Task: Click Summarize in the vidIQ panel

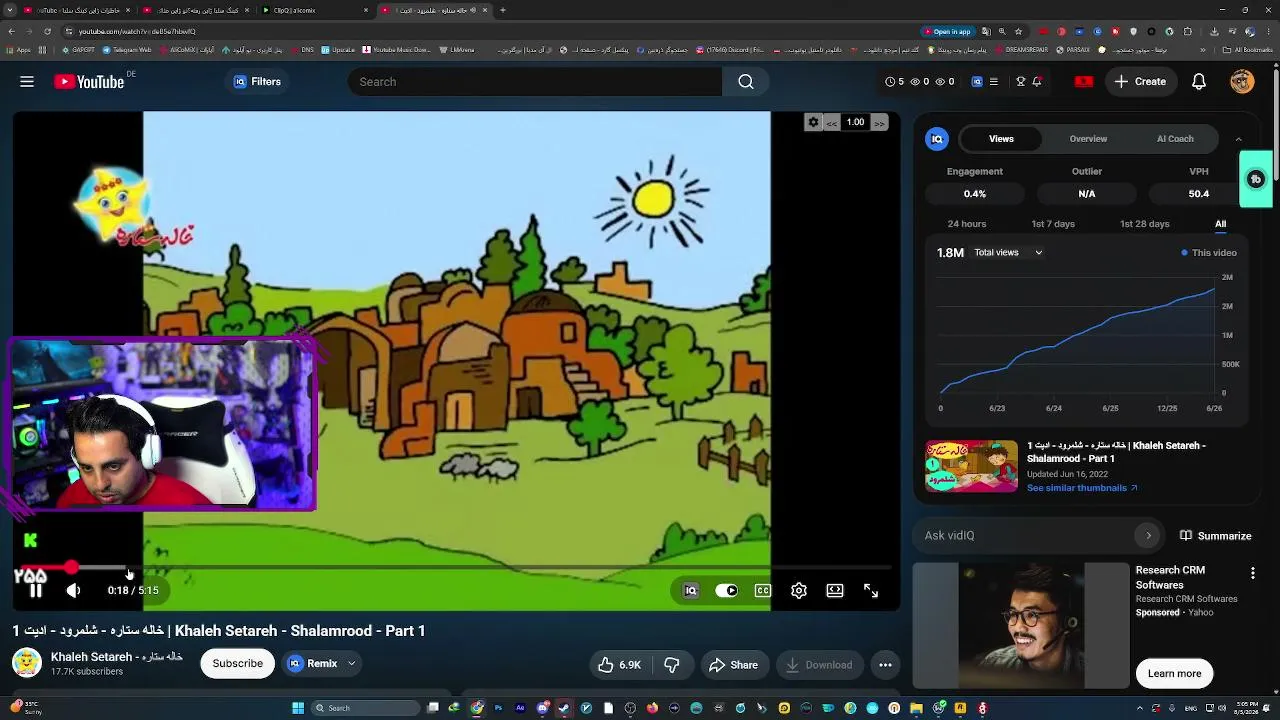Action: [1215, 536]
